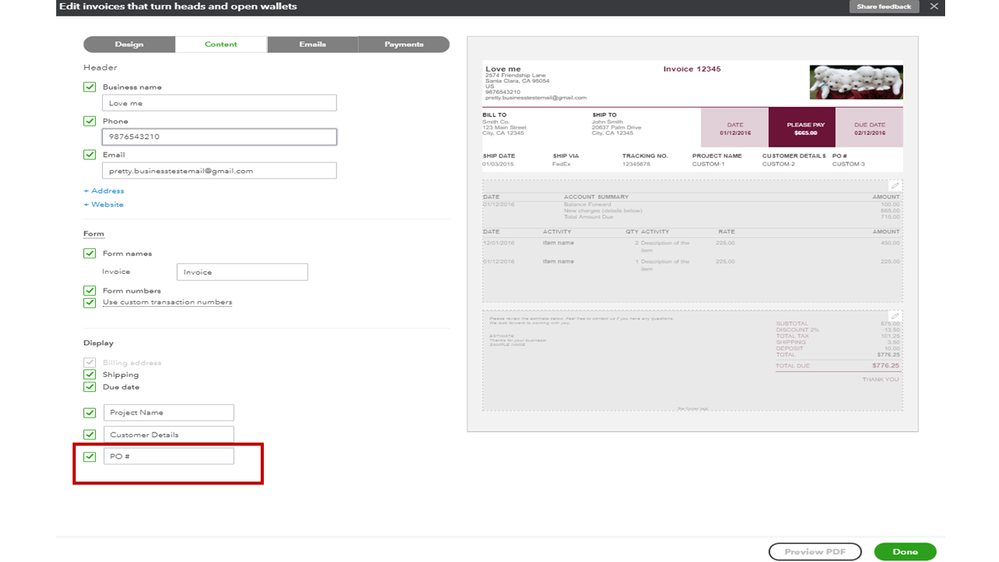The height and width of the screenshot is (562, 999).
Task: Click the TOTAL DUE amount $776.25
Action: pos(886,366)
